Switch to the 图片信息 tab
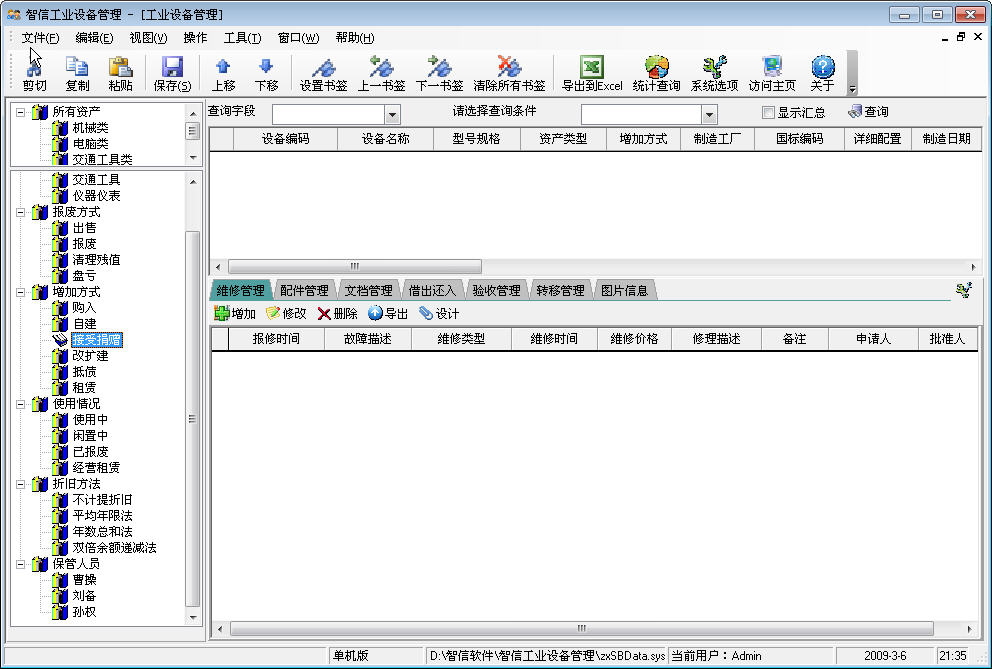 pos(624,291)
